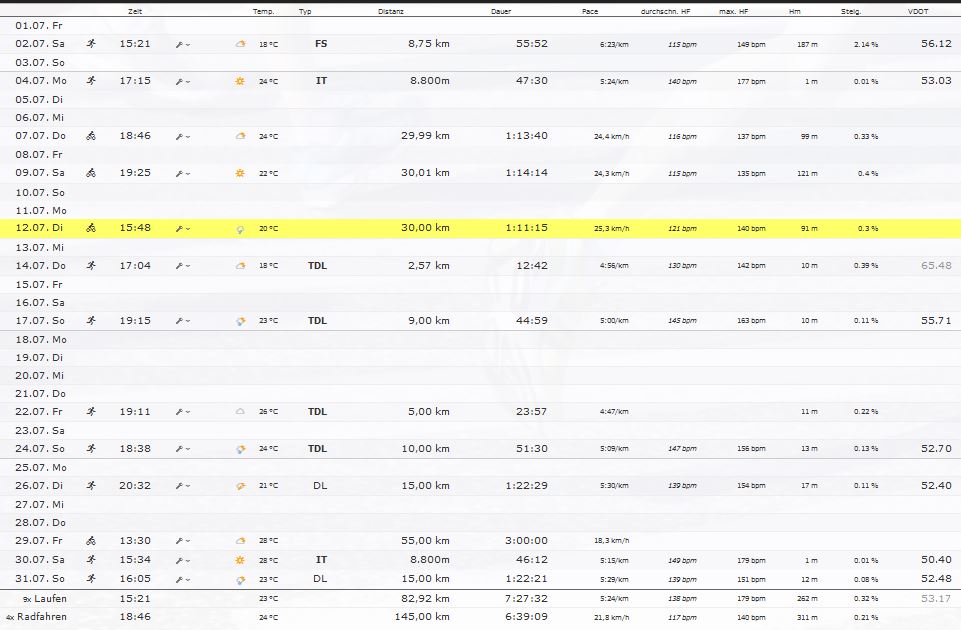The width and height of the screenshot is (961, 630).
Task: Open the wrench dropdown for 02.07. activity
Action: point(182,45)
